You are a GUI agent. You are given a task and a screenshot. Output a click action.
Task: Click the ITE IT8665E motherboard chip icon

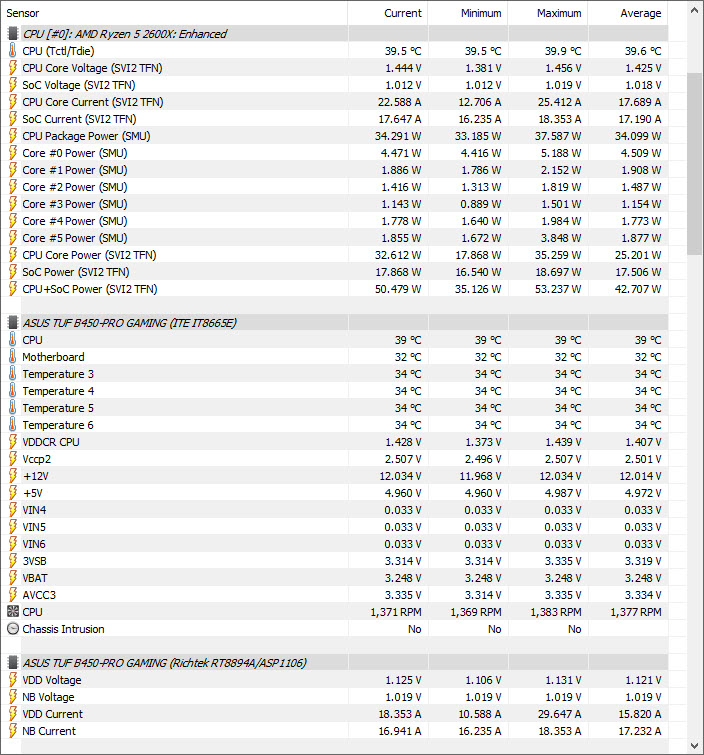pos(13,323)
